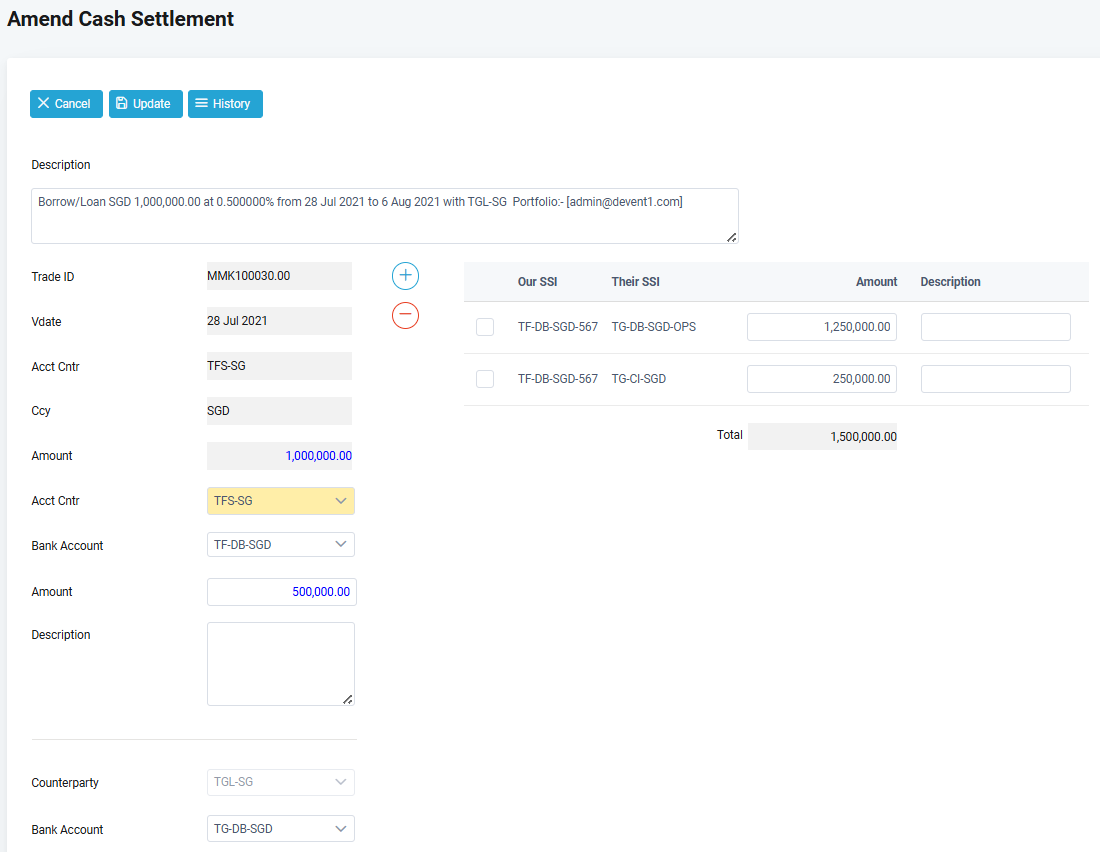Screen dimensions: 1100x852
Task: Click the Amount column header in table
Action: (876, 281)
